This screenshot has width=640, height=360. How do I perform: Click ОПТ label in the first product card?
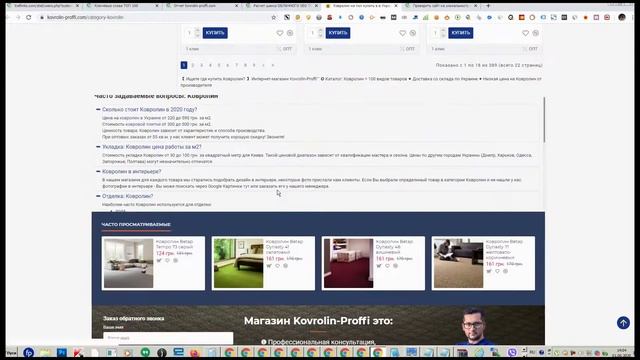coord(287,49)
